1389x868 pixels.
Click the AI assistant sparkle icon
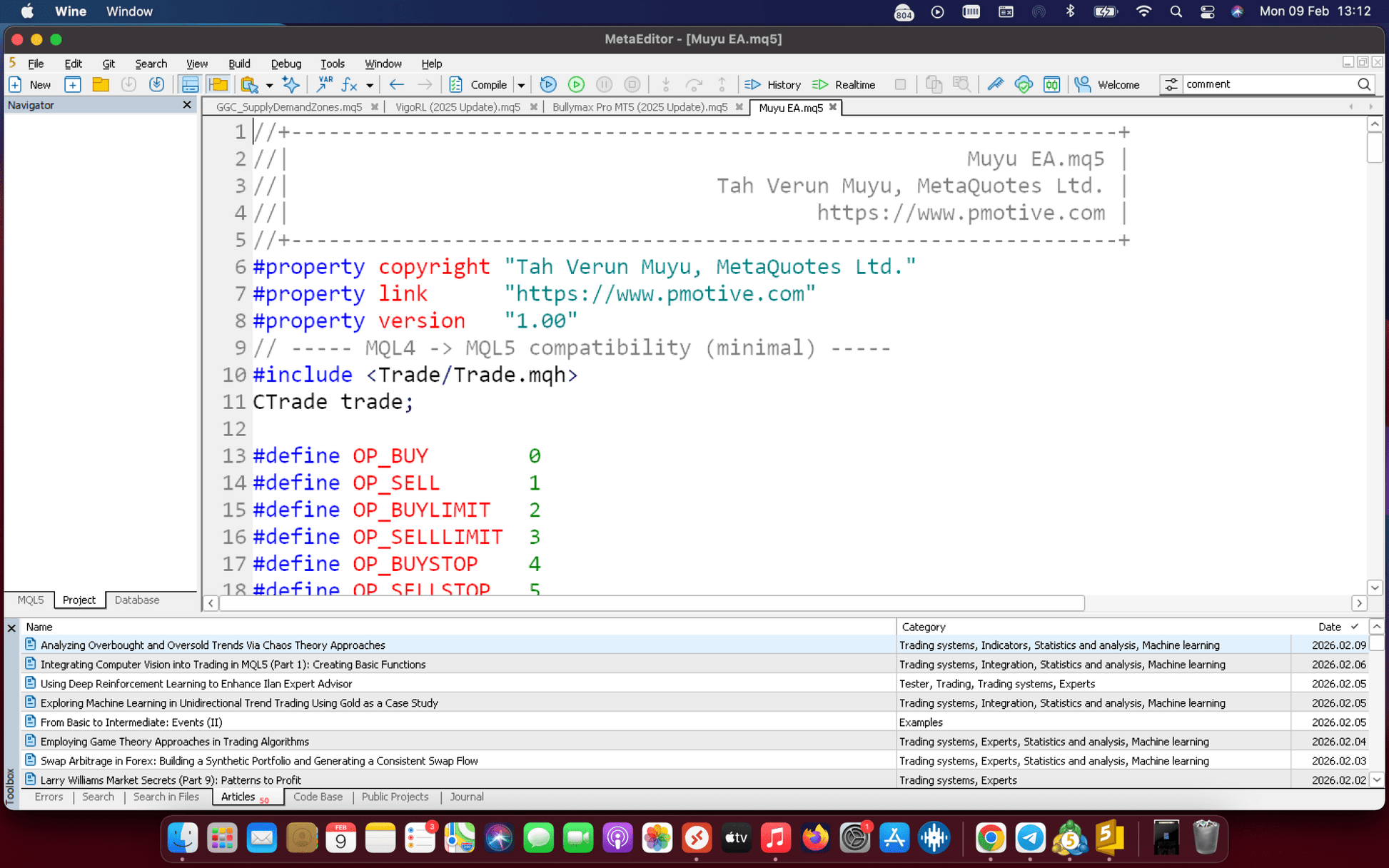coord(291,84)
